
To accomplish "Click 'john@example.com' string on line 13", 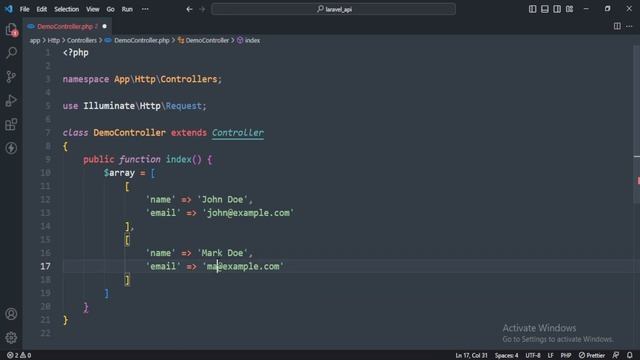I will click(x=248, y=213).
